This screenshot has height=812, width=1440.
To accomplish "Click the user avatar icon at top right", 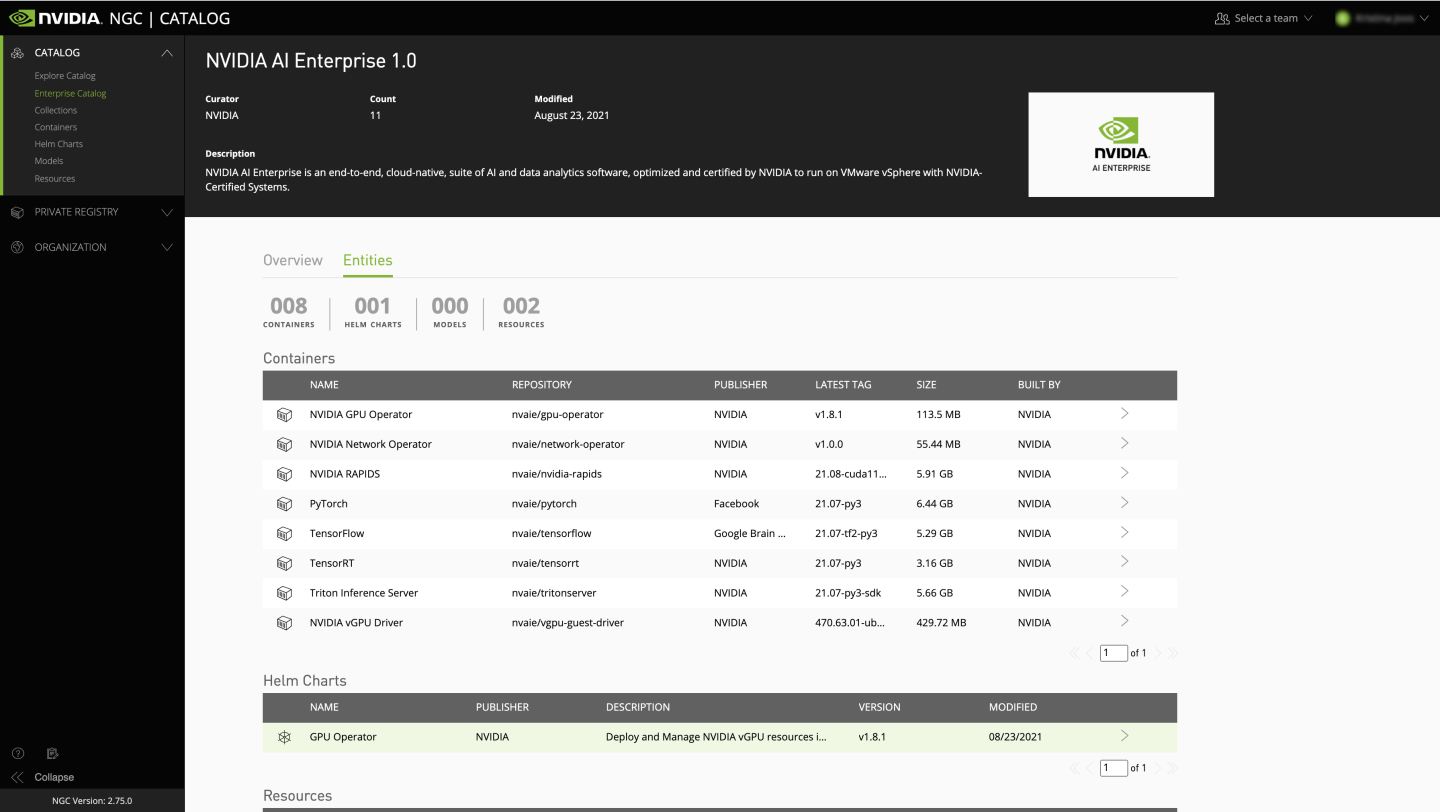I will [x=1342, y=18].
